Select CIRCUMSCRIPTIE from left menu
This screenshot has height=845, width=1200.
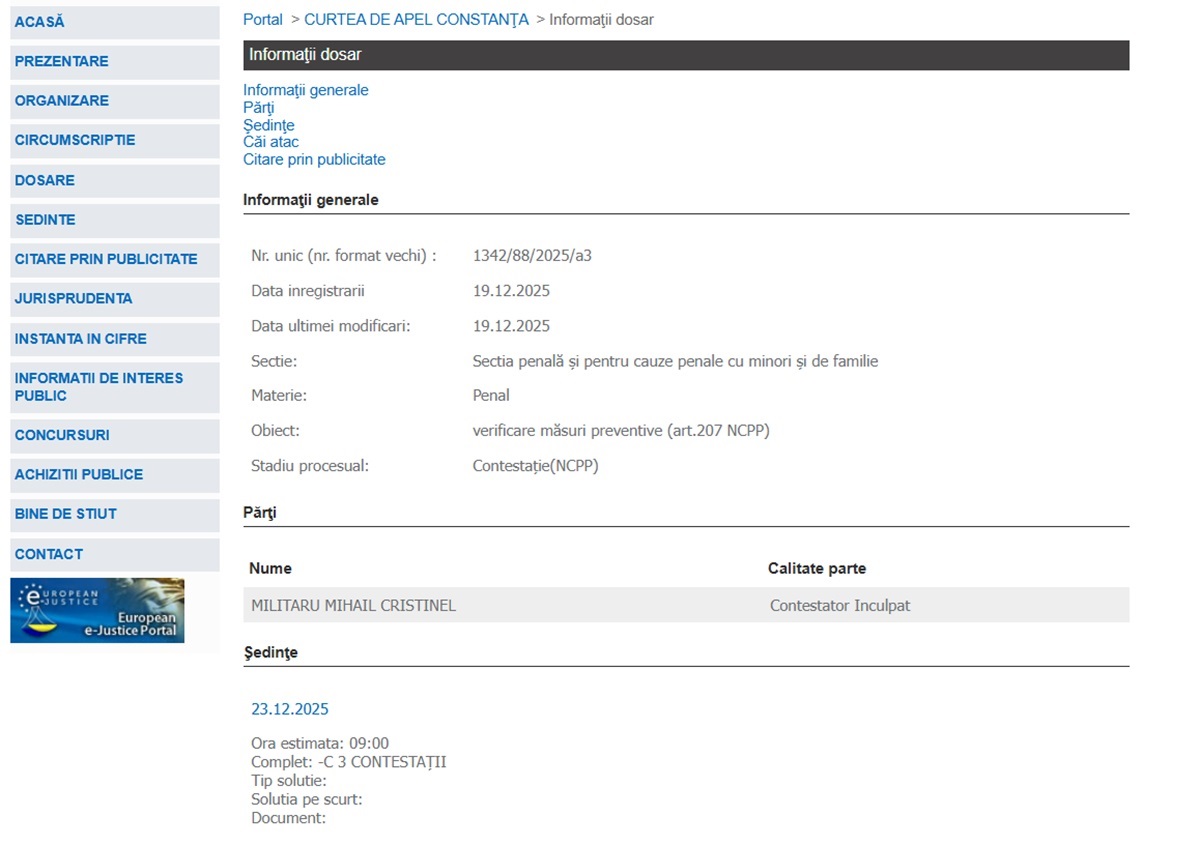[x=75, y=140]
